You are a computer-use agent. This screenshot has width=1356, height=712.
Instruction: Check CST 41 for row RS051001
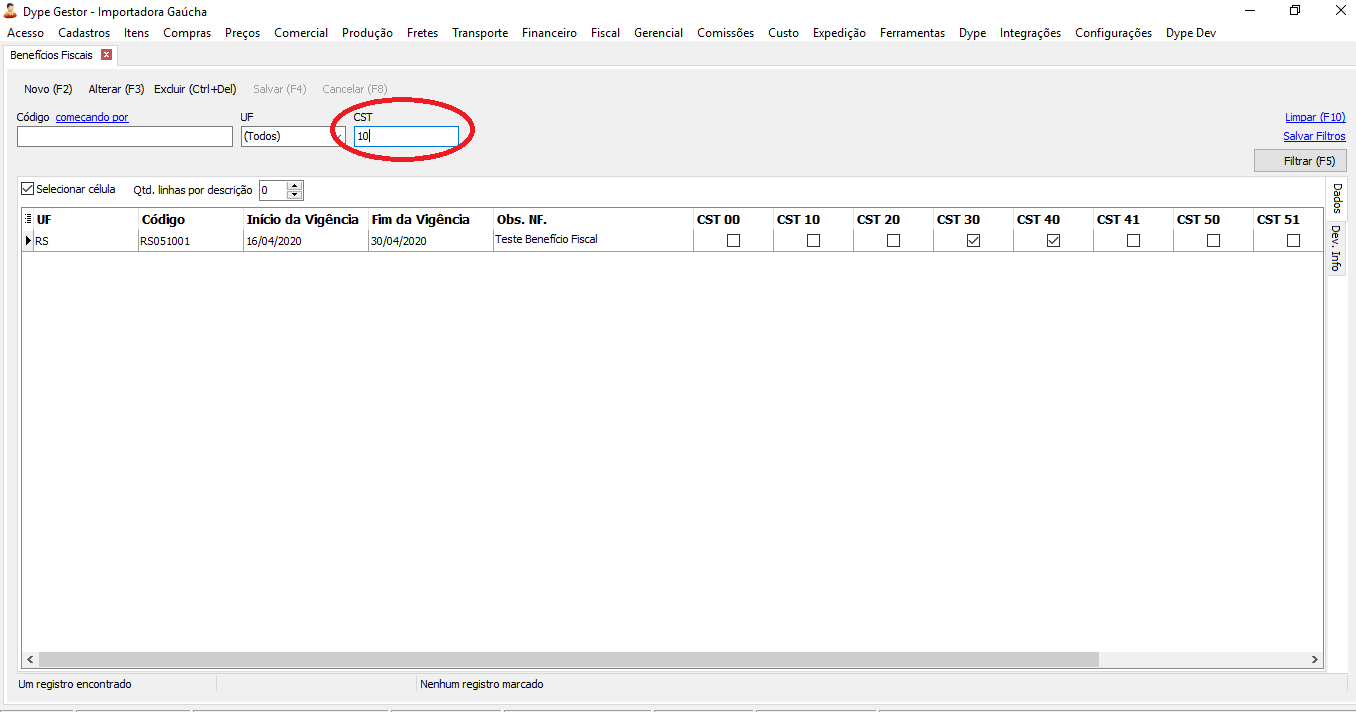pyautogui.click(x=1133, y=241)
